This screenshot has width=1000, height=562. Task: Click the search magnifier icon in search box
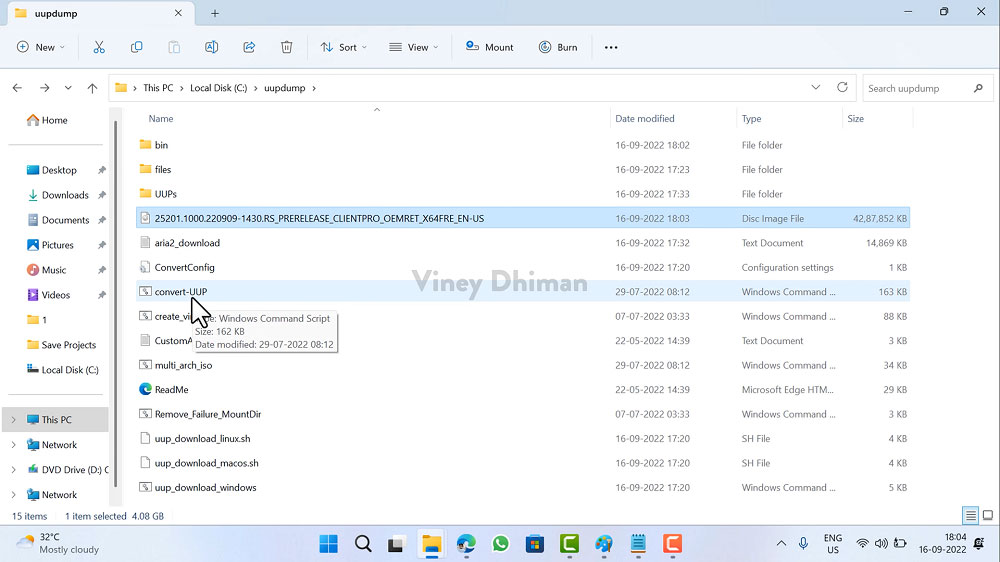coord(978,88)
